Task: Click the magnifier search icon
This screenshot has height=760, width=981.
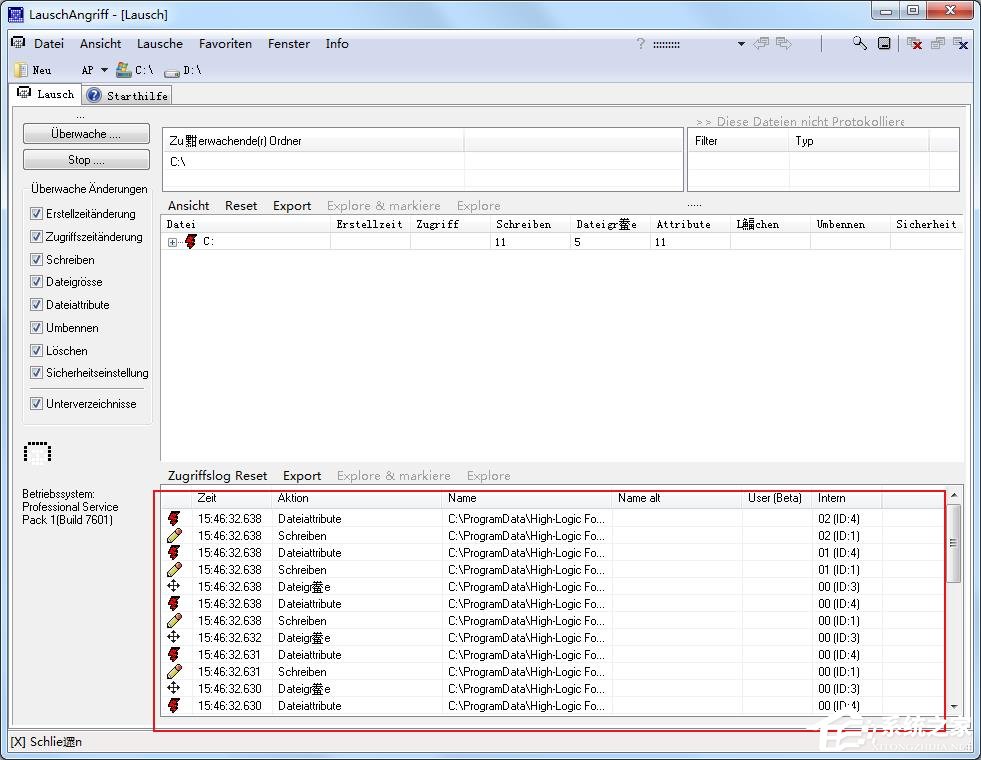Action: [x=860, y=43]
